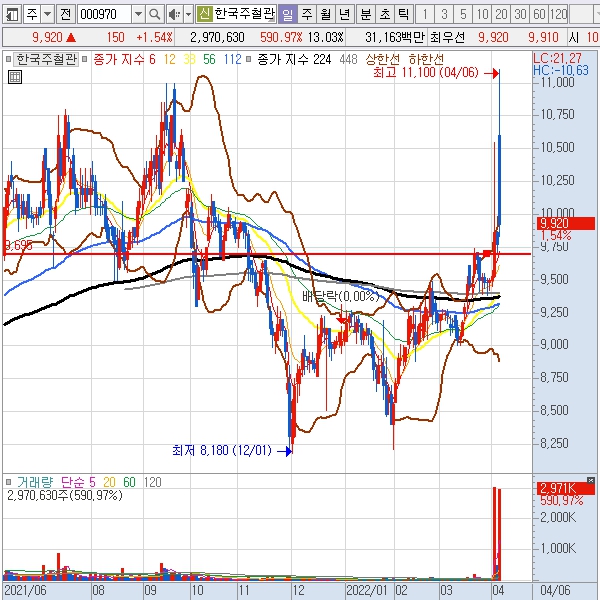The width and height of the screenshot is (600, 600).
Task: Open dropdown arrow beside speaker icon
Action: click(x=188, y=15)
